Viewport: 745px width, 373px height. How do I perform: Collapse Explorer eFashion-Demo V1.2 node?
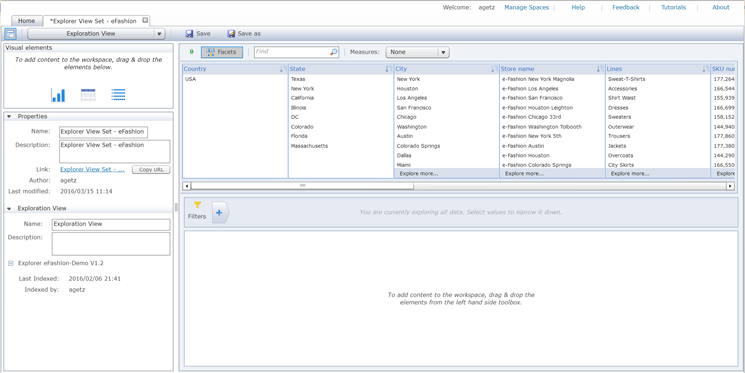10,263
